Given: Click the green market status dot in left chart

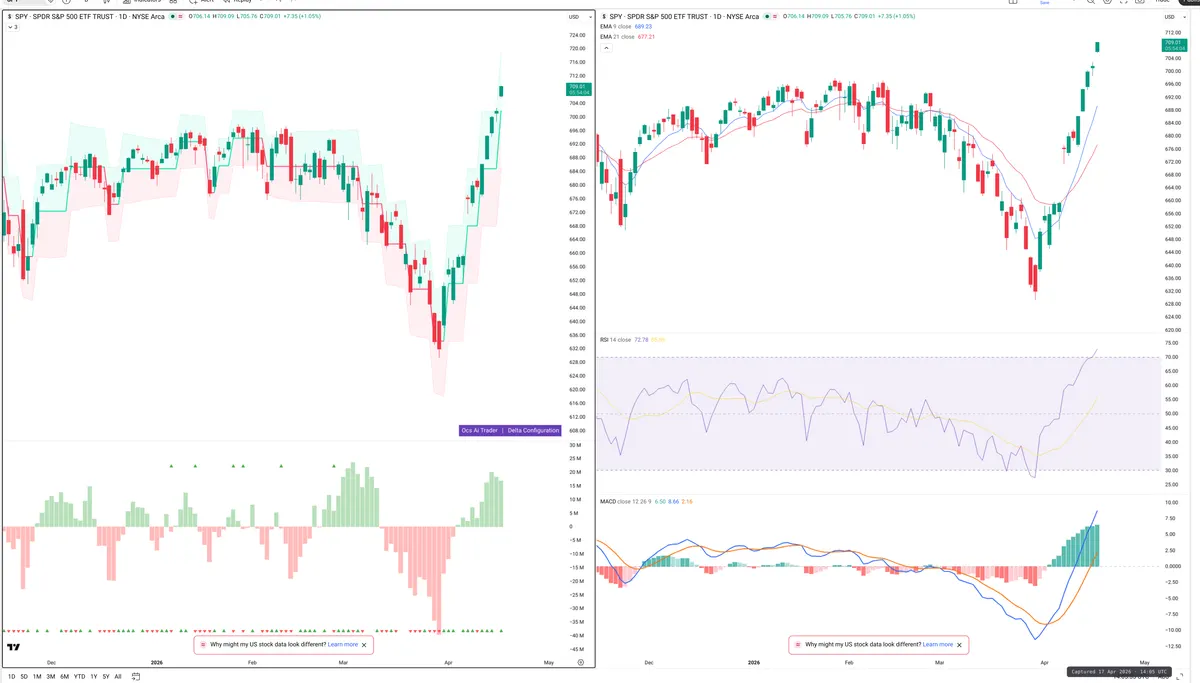Looking at the screenshot, I should click(x=172, y=16).
